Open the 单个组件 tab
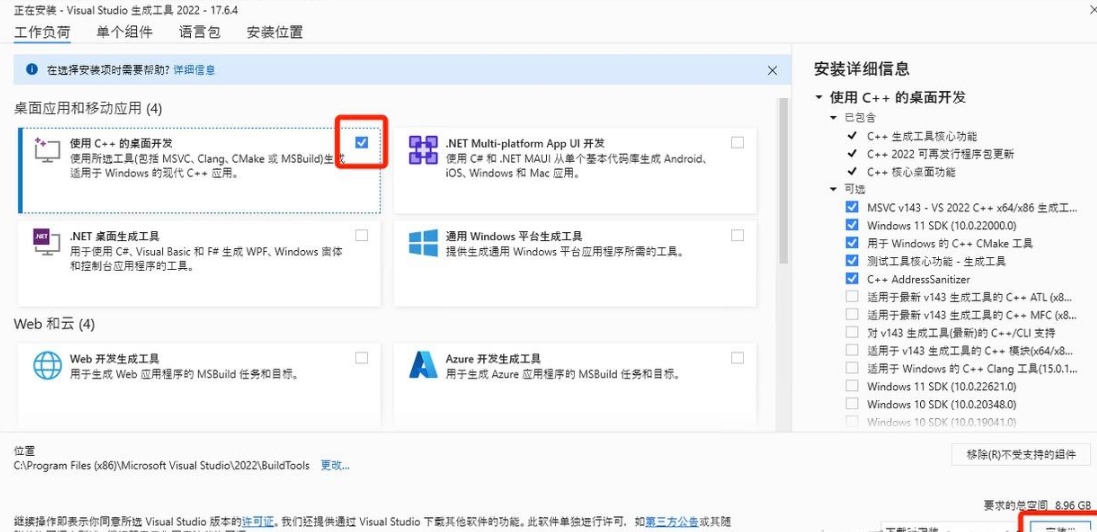The image size is (1097, 532). pyautogui.click(x=125, y=32)
